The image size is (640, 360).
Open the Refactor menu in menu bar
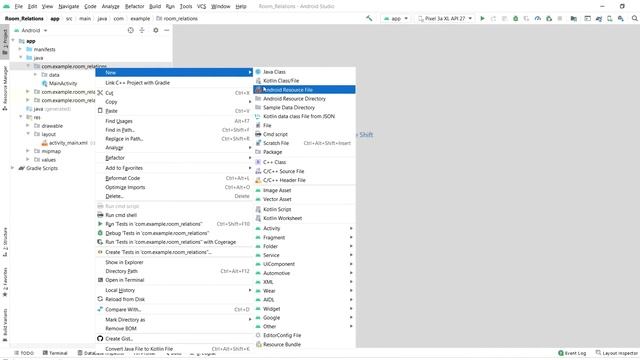tap(134, 7)
